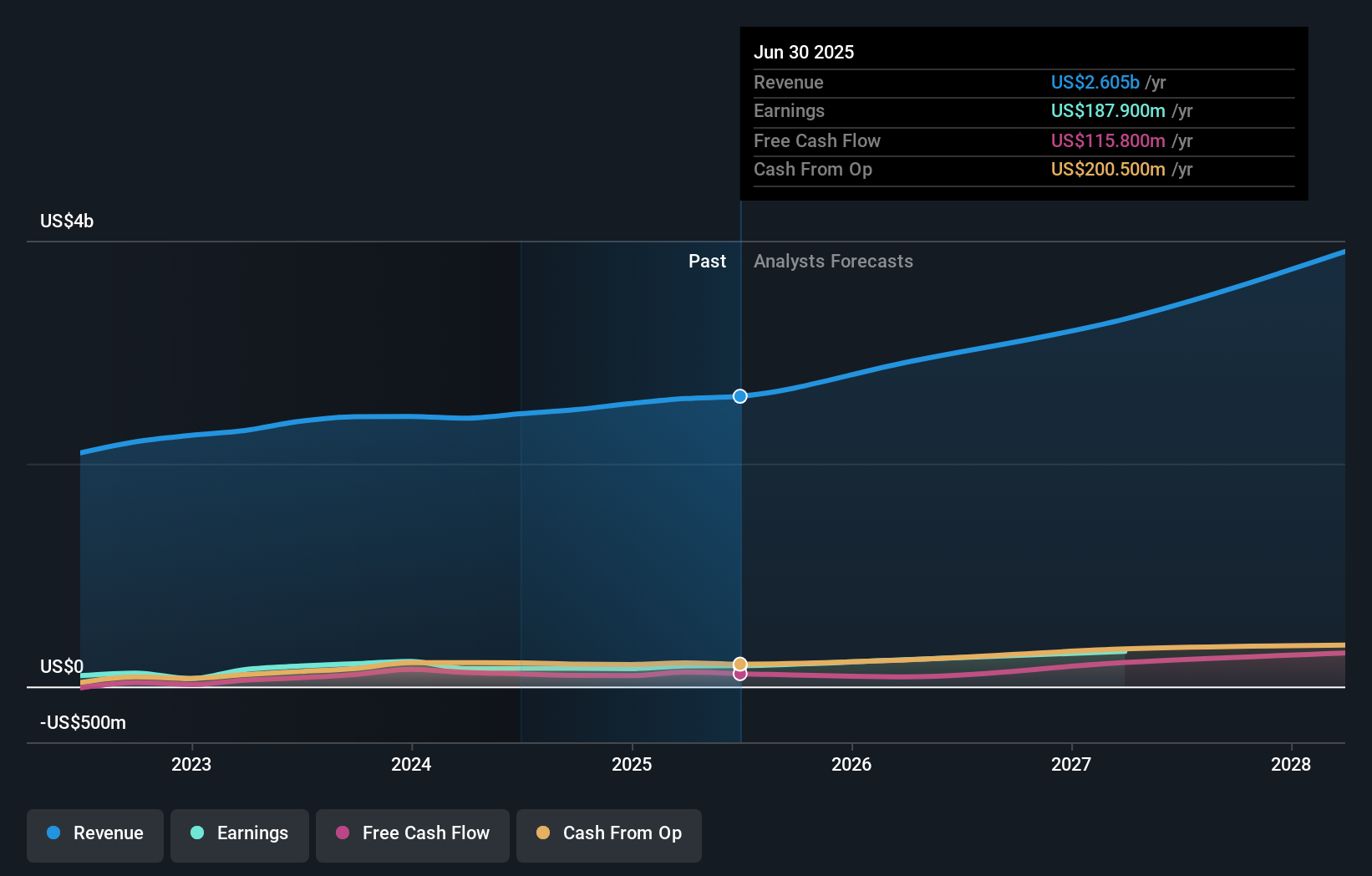Image resolution: width=1372 pixels, height=876 pixels.
Task: Click the 2026 x-axis label
Action: (x=851, y=764)
